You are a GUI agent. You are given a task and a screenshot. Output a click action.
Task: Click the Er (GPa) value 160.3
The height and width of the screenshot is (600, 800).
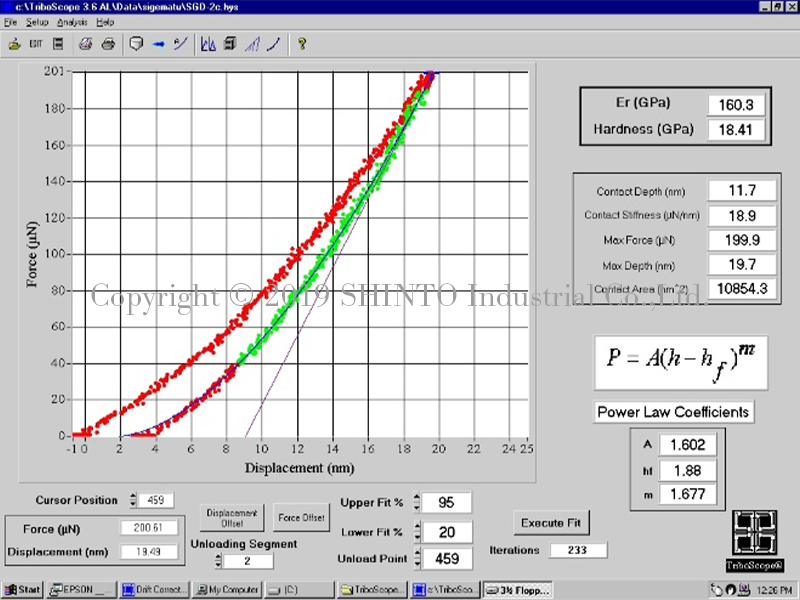point(736,105)
